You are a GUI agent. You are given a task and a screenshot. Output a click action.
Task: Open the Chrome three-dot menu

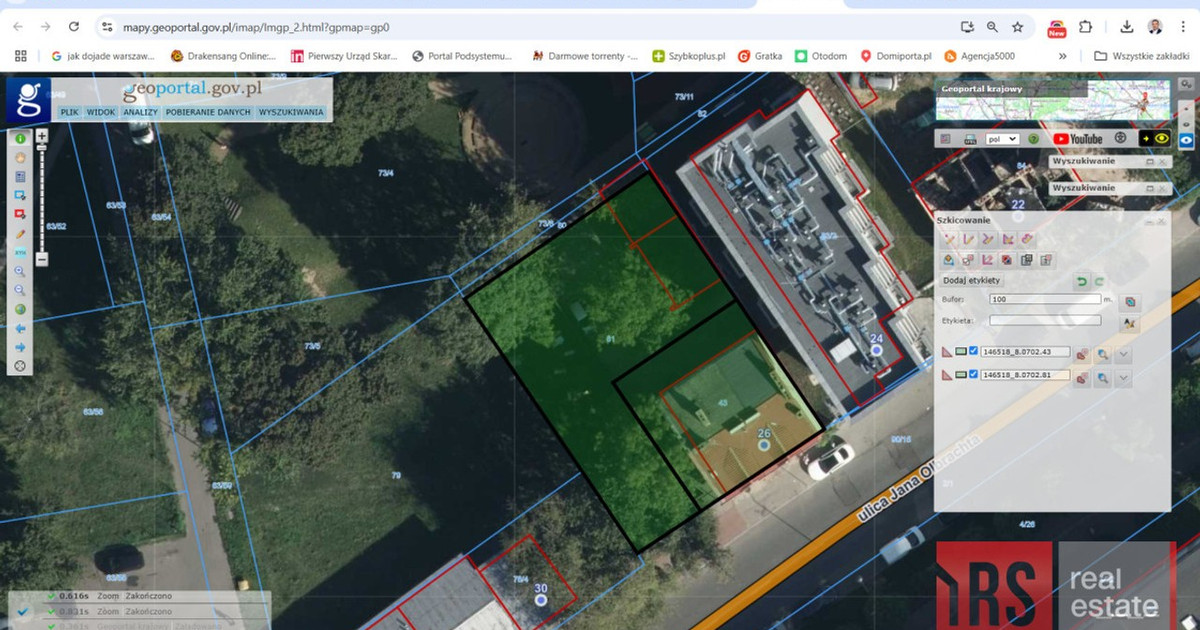pyautogui.click(x=1183, y=27)
